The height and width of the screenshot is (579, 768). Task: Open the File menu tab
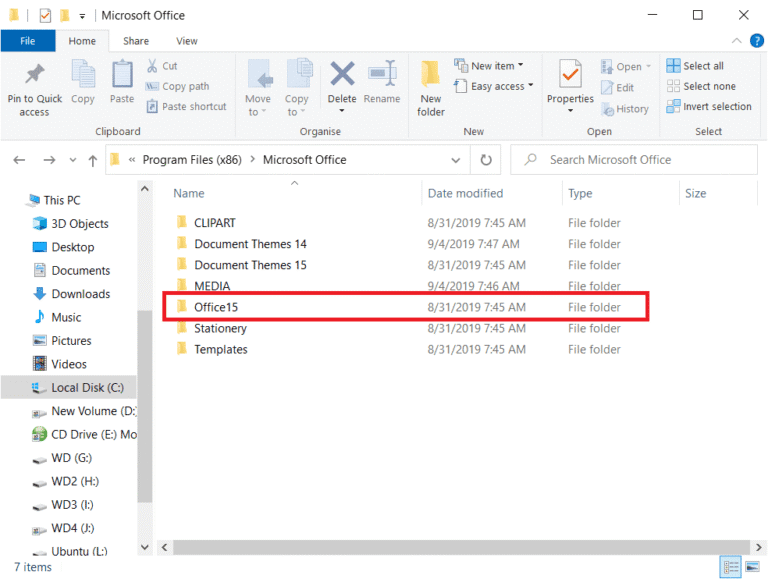click(27, 41)
